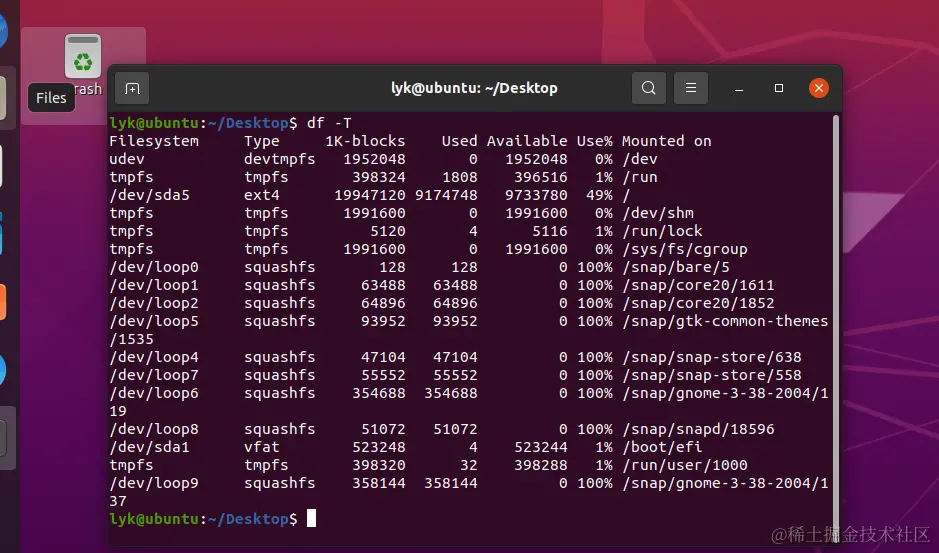
Task: Select the 'Type' column header
Action: point(262,141)
